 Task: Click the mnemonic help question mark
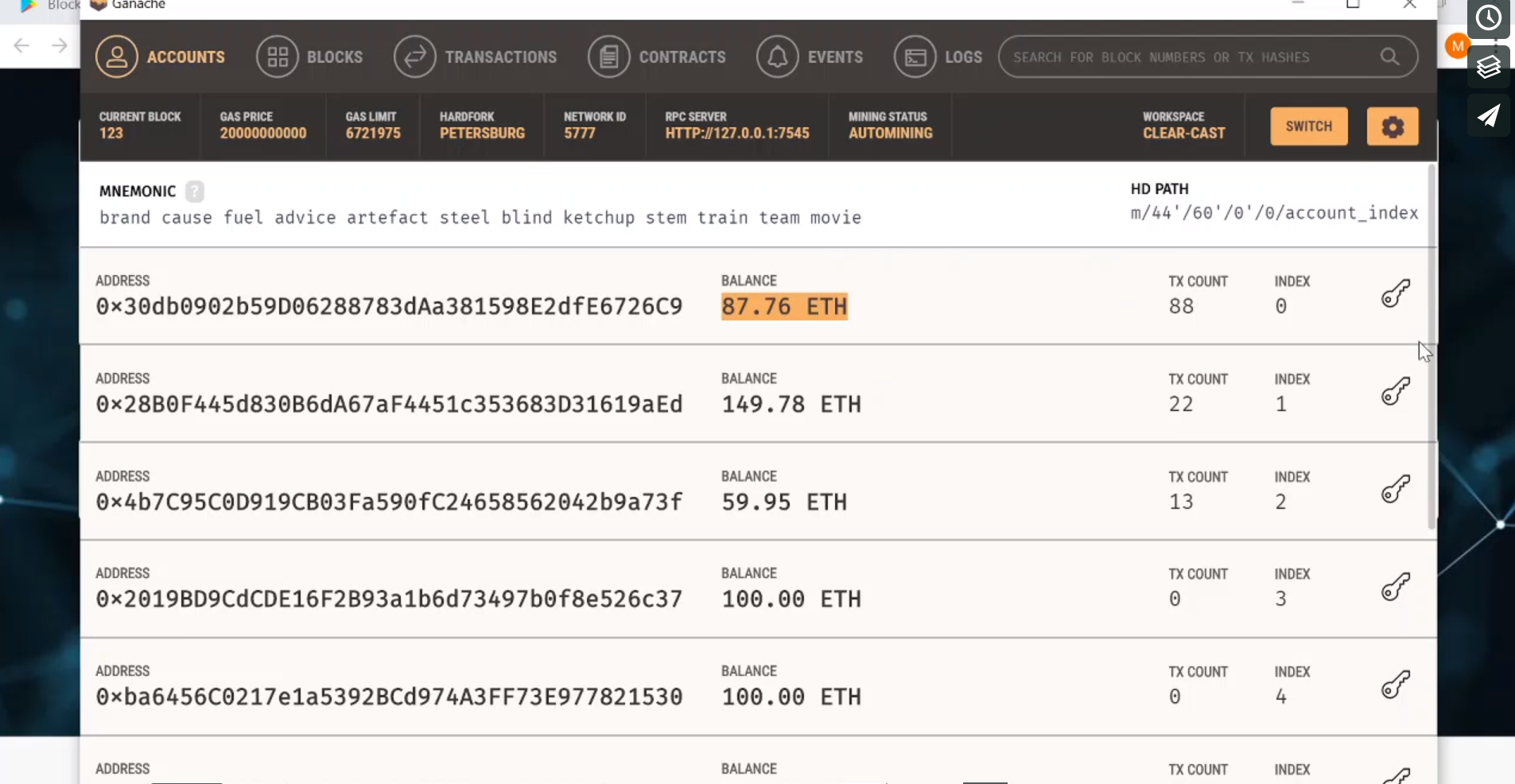(195, 192)
